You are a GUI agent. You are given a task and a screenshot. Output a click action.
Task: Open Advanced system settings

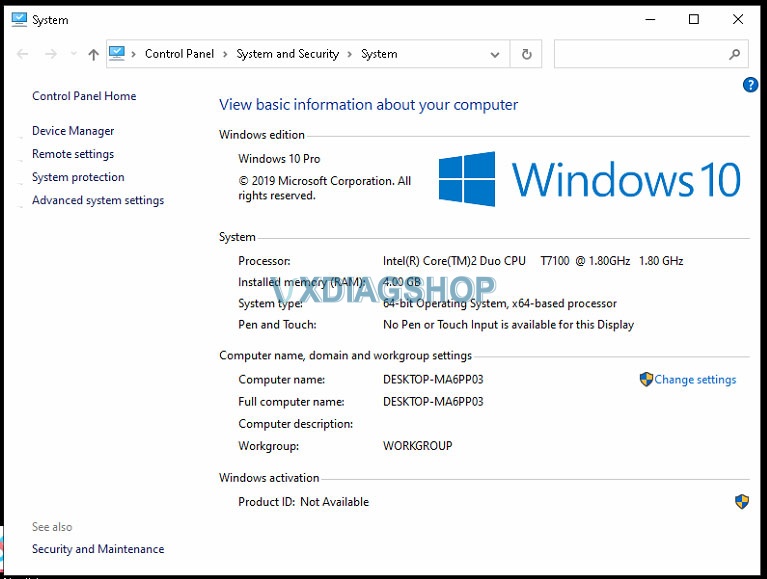coord(98,200)
